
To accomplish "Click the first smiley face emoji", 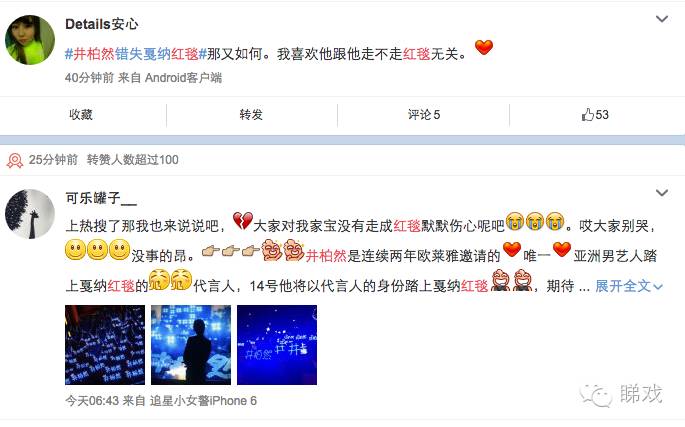I will pos(75,250).
